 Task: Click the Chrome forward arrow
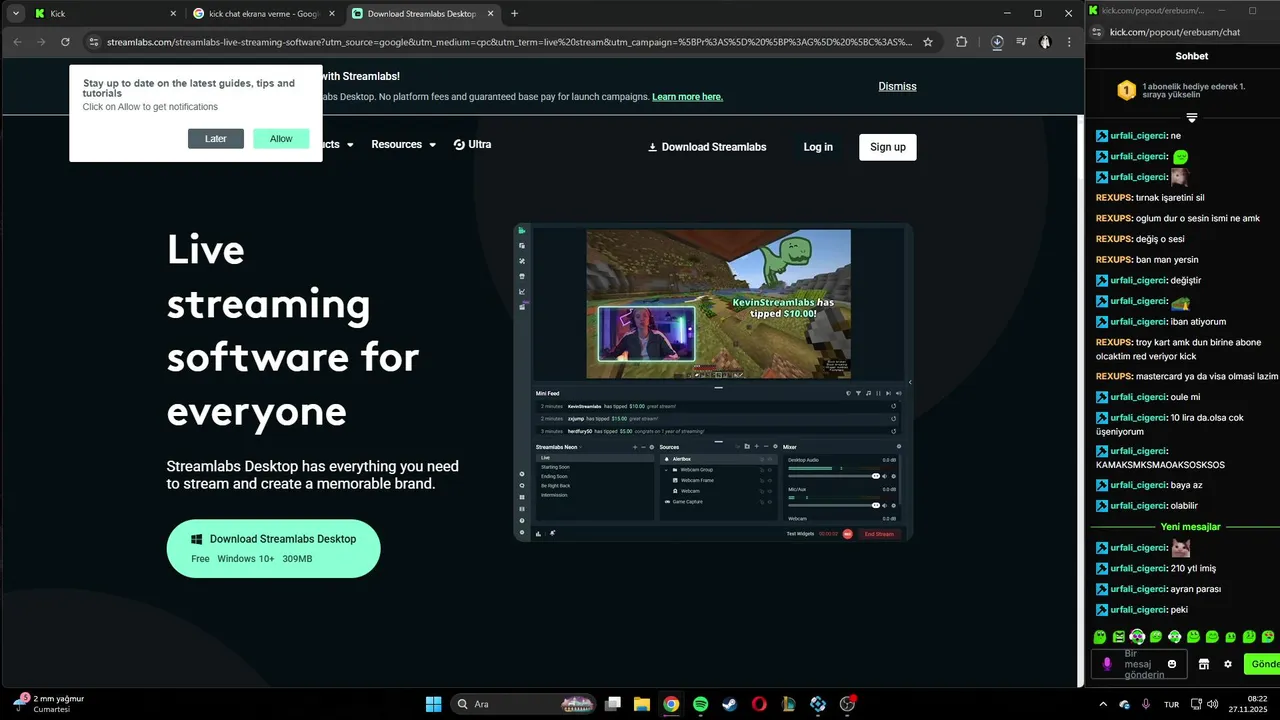41,42
